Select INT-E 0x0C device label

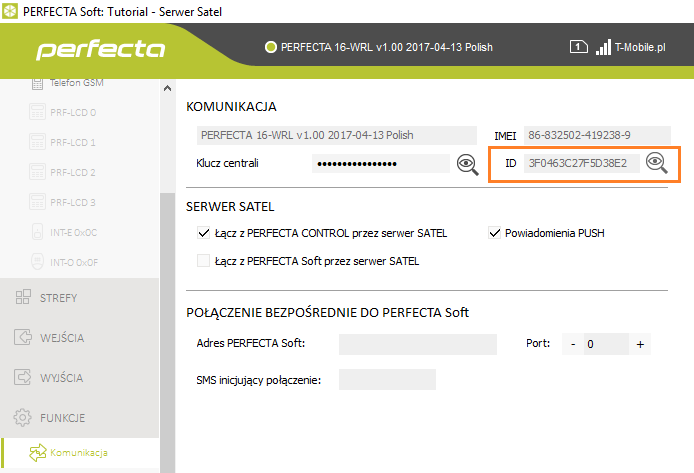pos(73,232)
